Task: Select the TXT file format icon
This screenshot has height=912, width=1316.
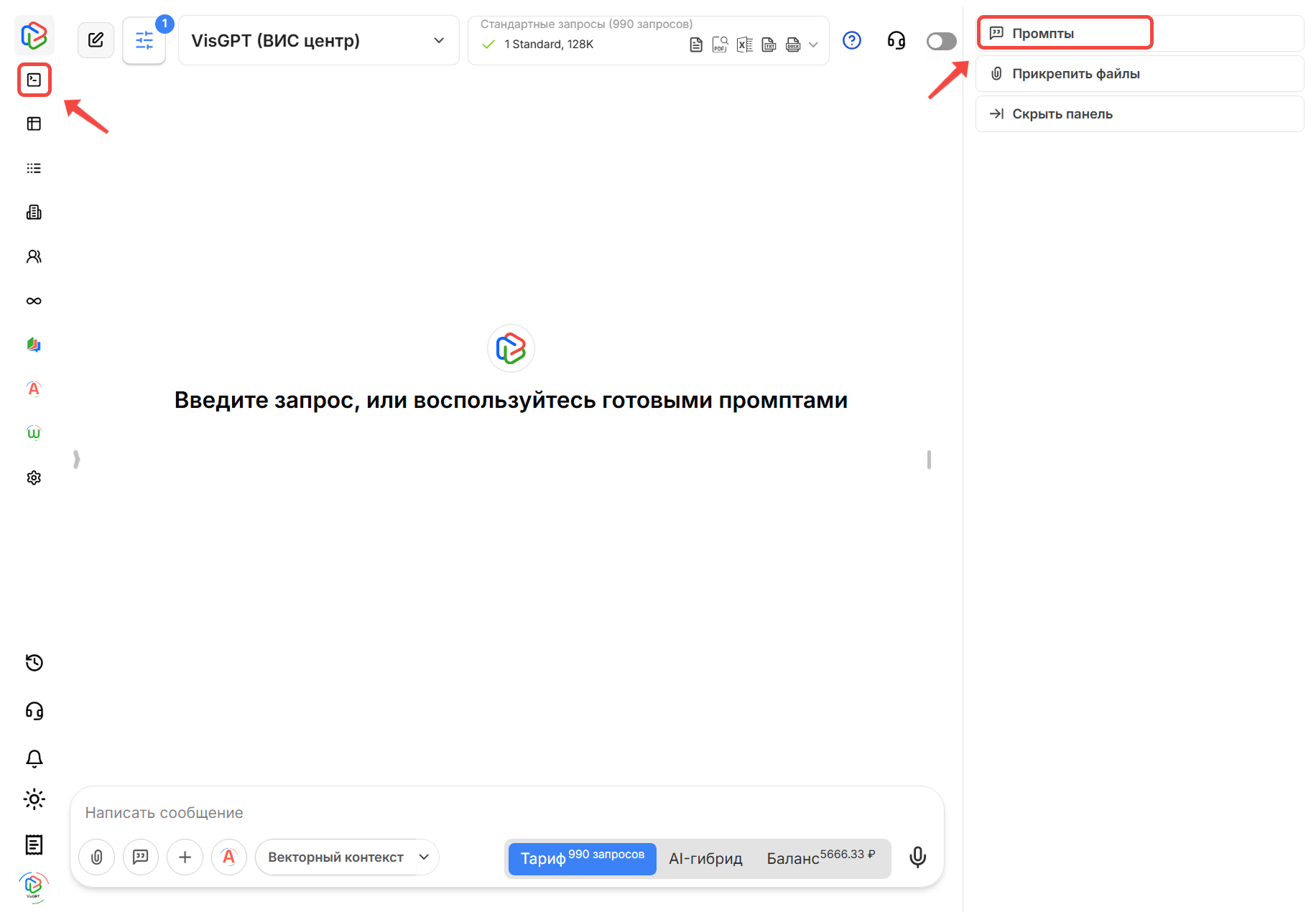Action: click(x=769, y=44)
